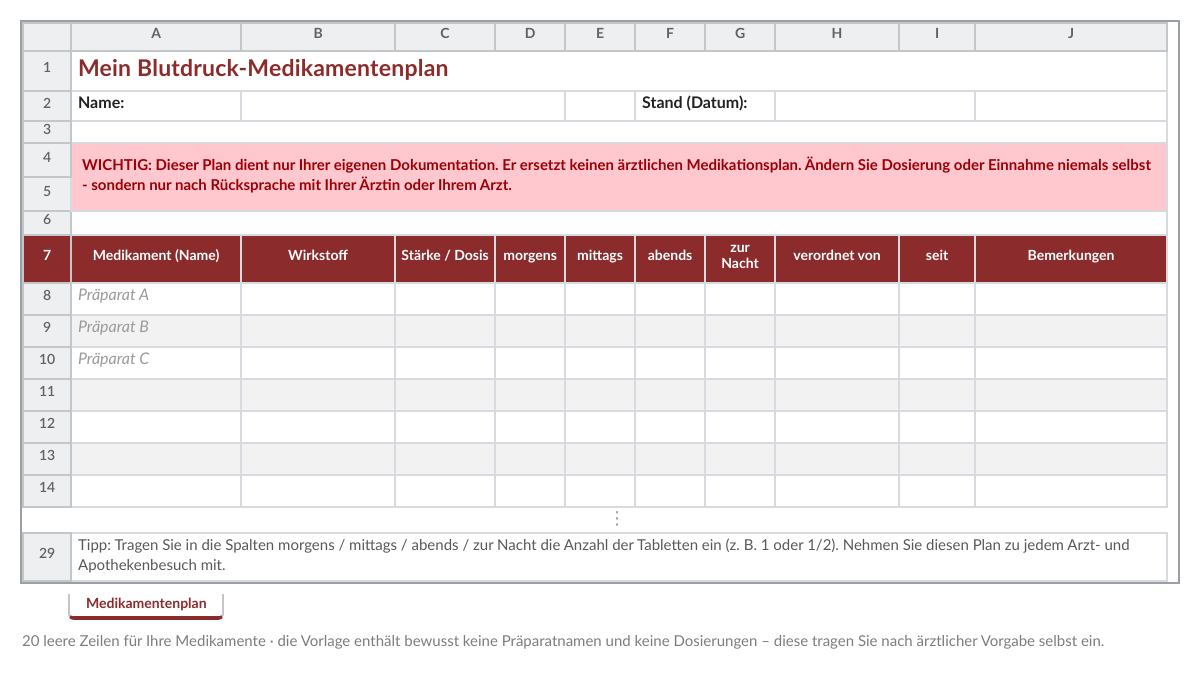Viewport: 1200px width, 674px height.
Task: Click the 'Tipp: Tragen Sie in die Spalten' note
Action: pyautogui.click(x=619, y=555)
